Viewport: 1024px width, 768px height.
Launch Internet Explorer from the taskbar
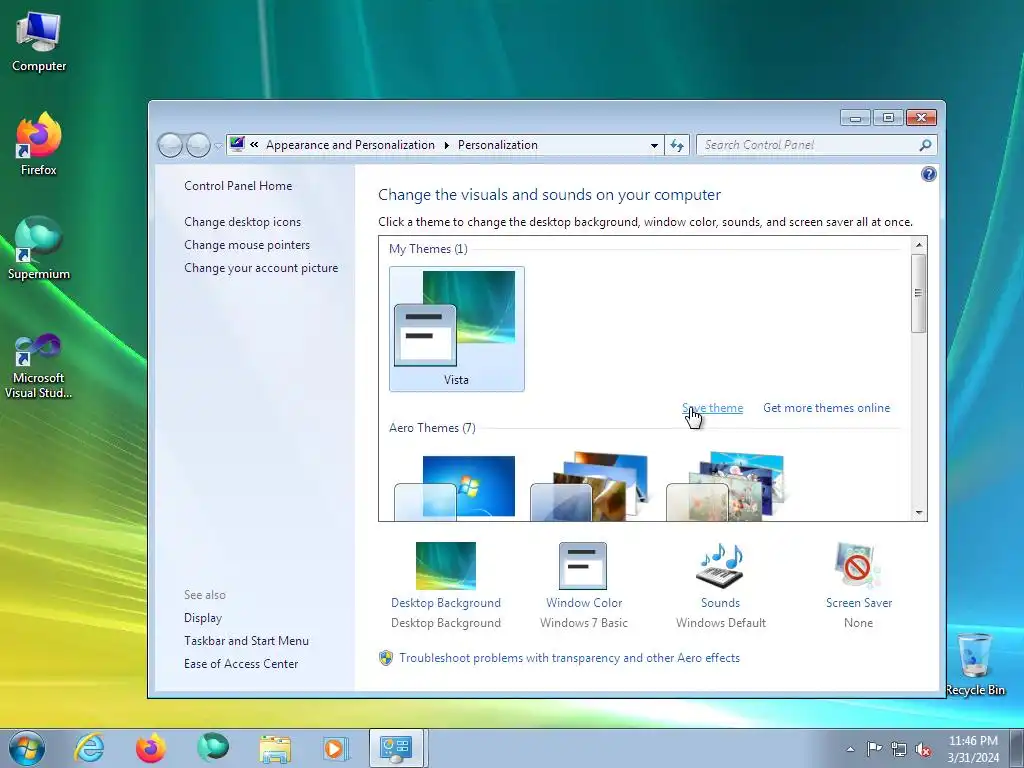coord(89,748)
